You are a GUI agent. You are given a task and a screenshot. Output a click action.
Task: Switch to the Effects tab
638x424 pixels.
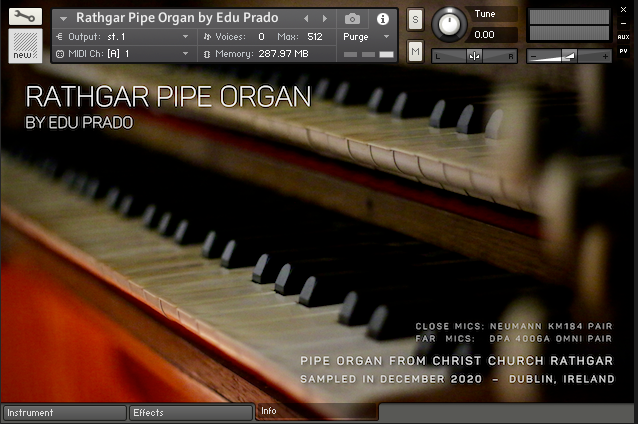pos(190,412)
